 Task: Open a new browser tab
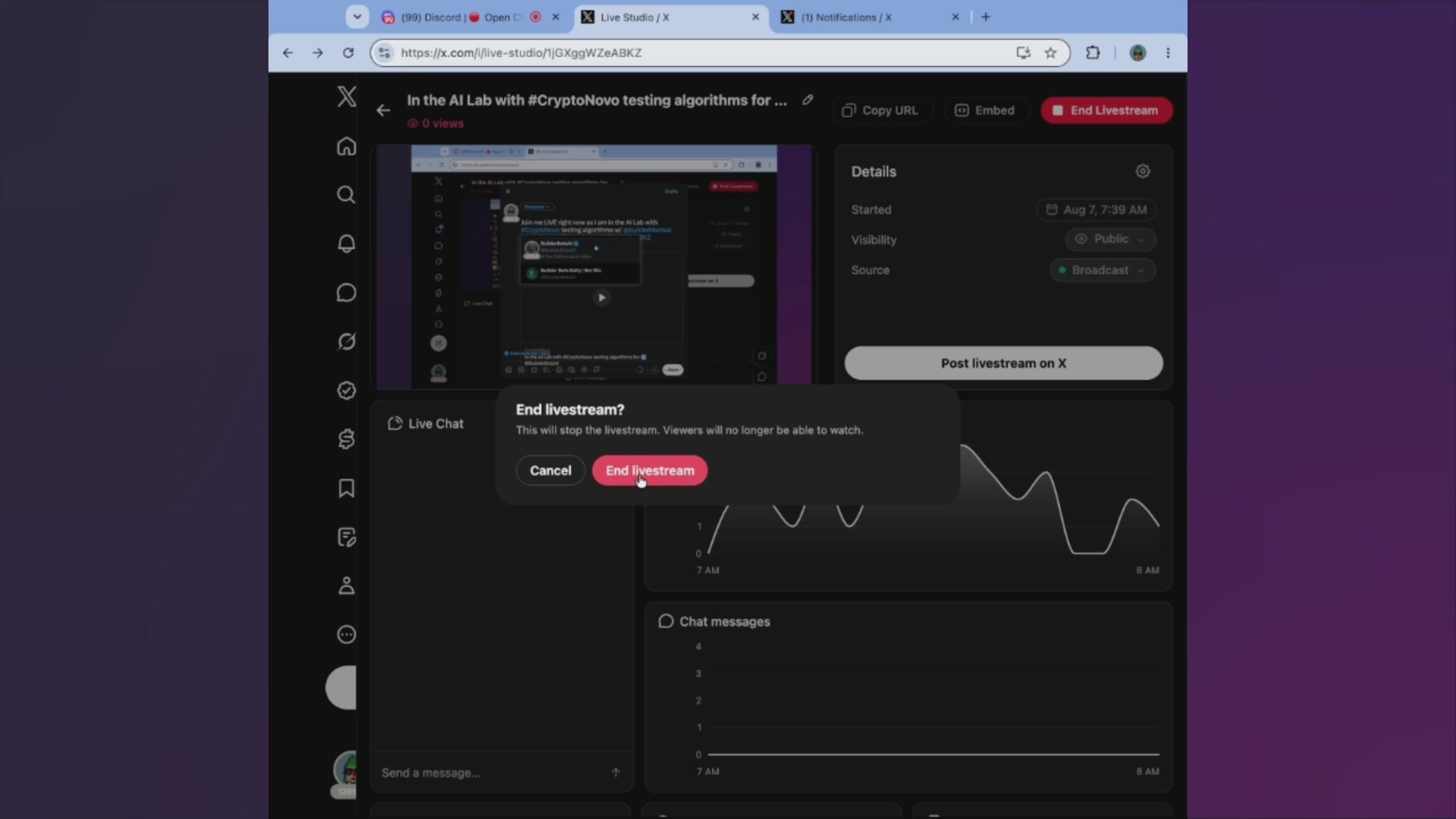click(986, 17)
